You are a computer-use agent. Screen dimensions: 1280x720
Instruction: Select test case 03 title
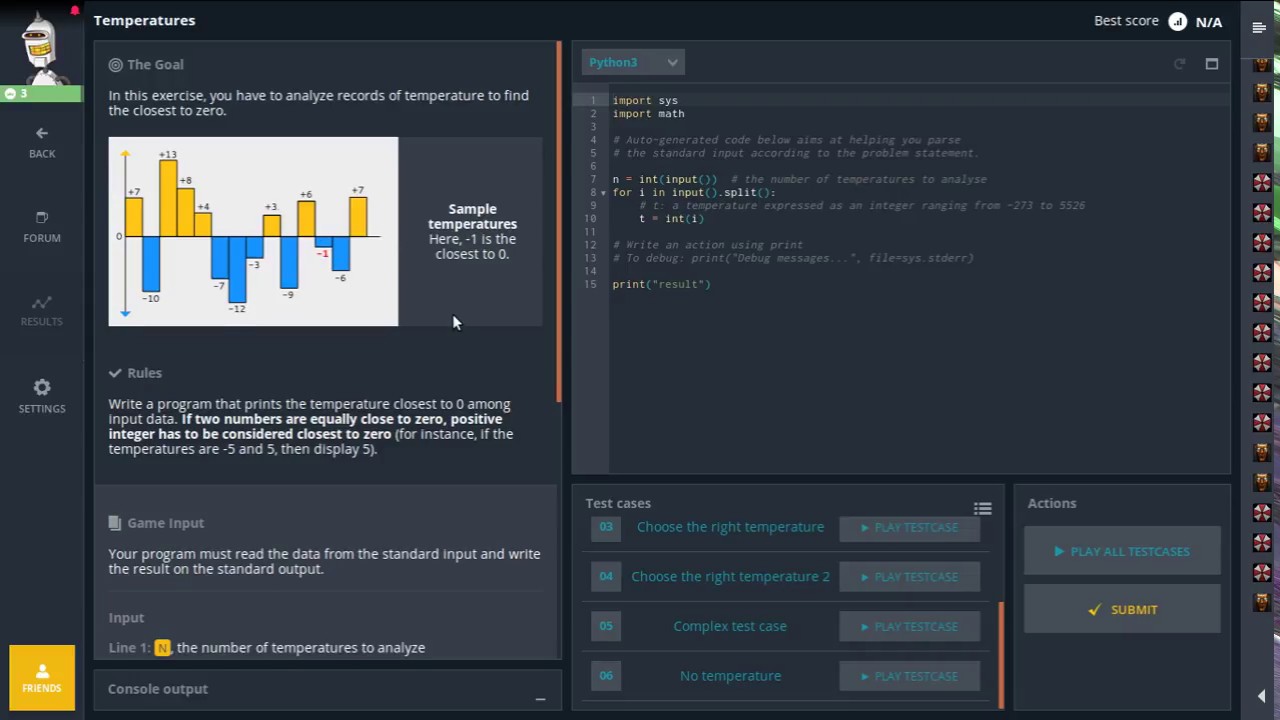point(730,527)
